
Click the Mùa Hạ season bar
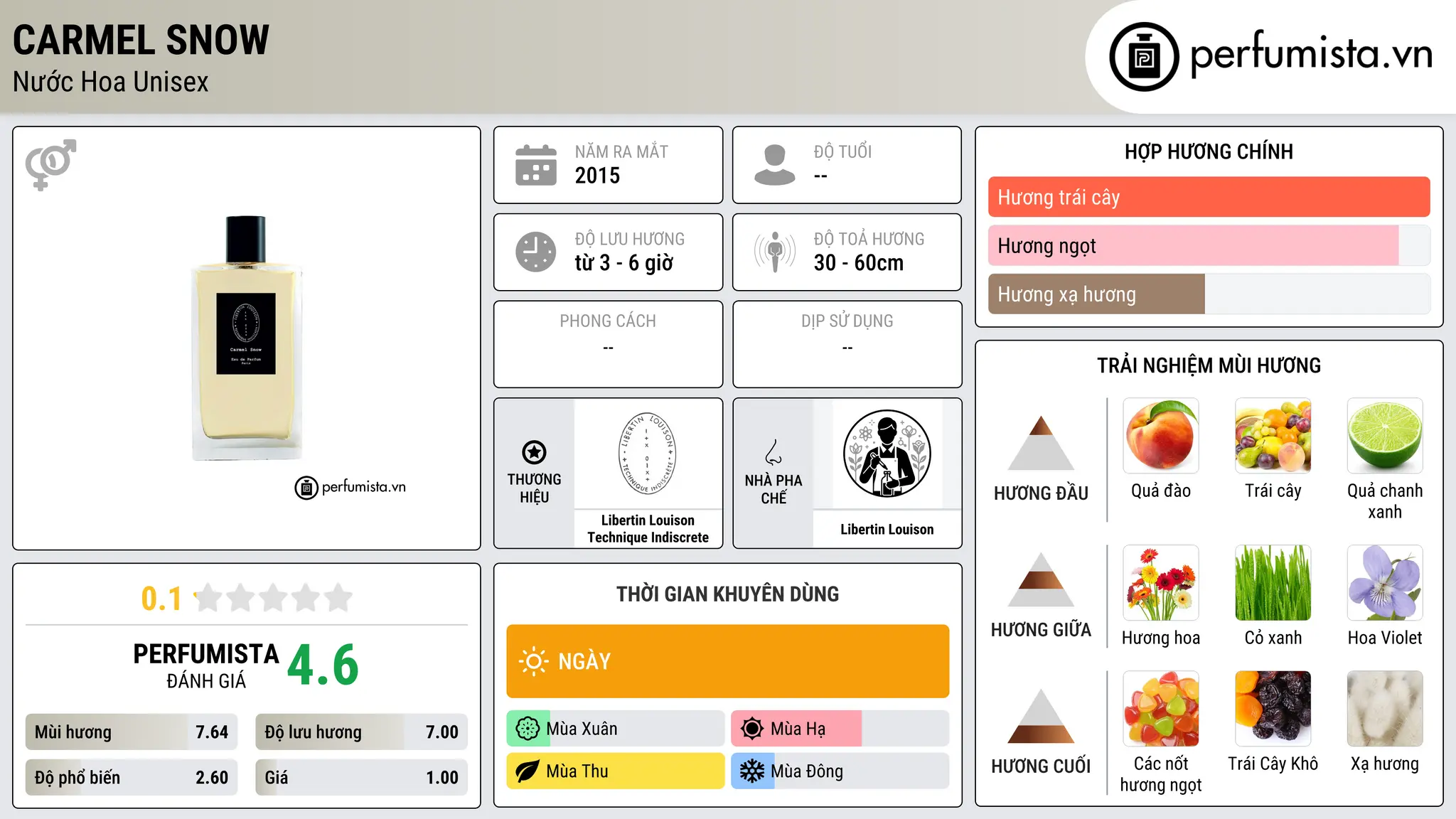click(840, 729)
